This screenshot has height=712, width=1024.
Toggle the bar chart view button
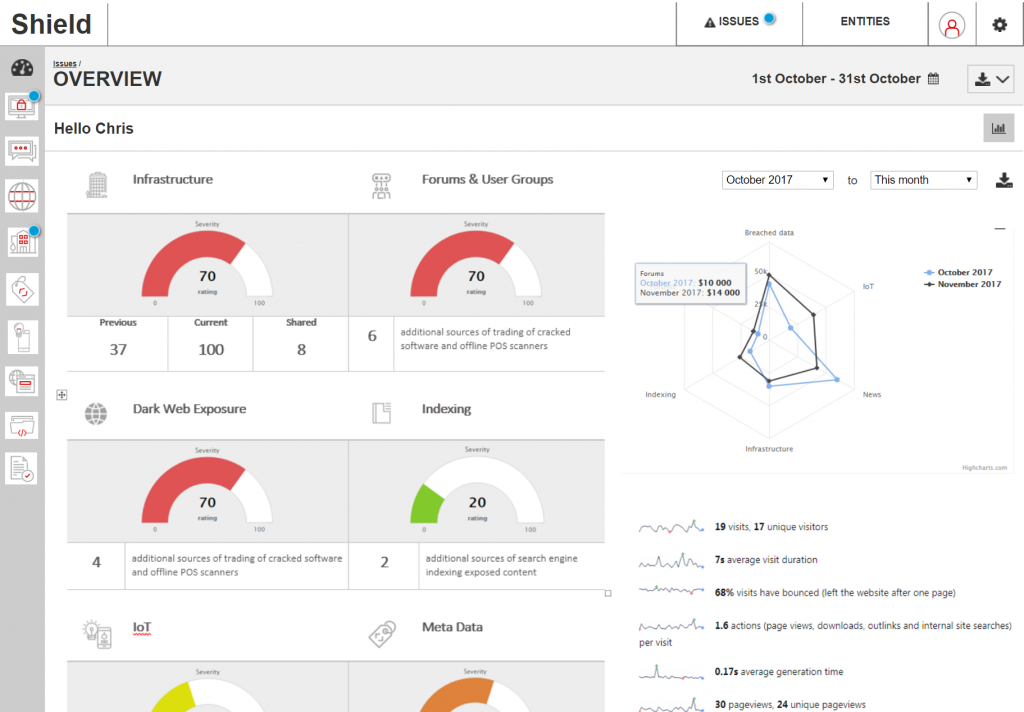pos(998,128)
